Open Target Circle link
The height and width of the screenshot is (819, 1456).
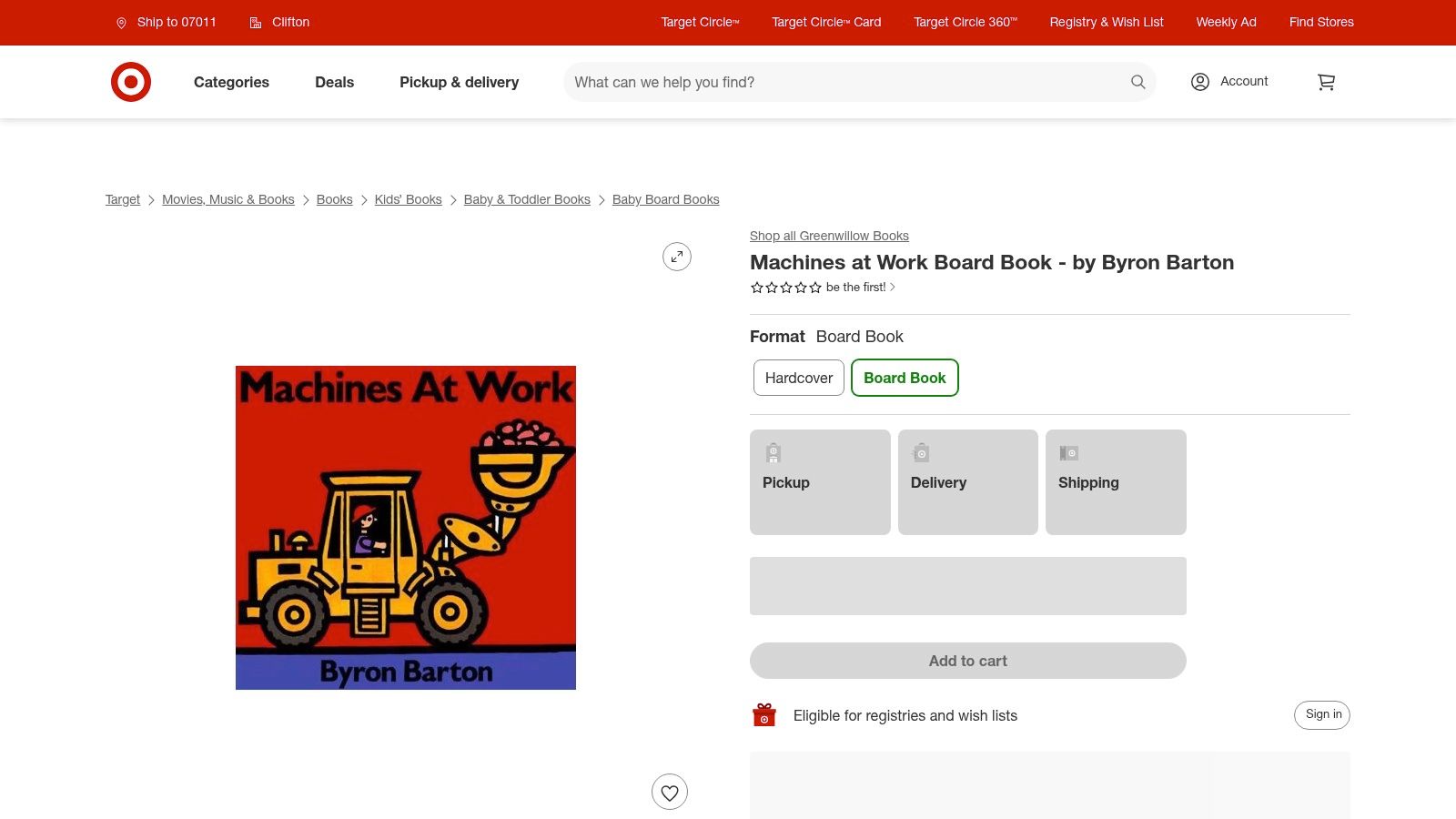[700, 23]
